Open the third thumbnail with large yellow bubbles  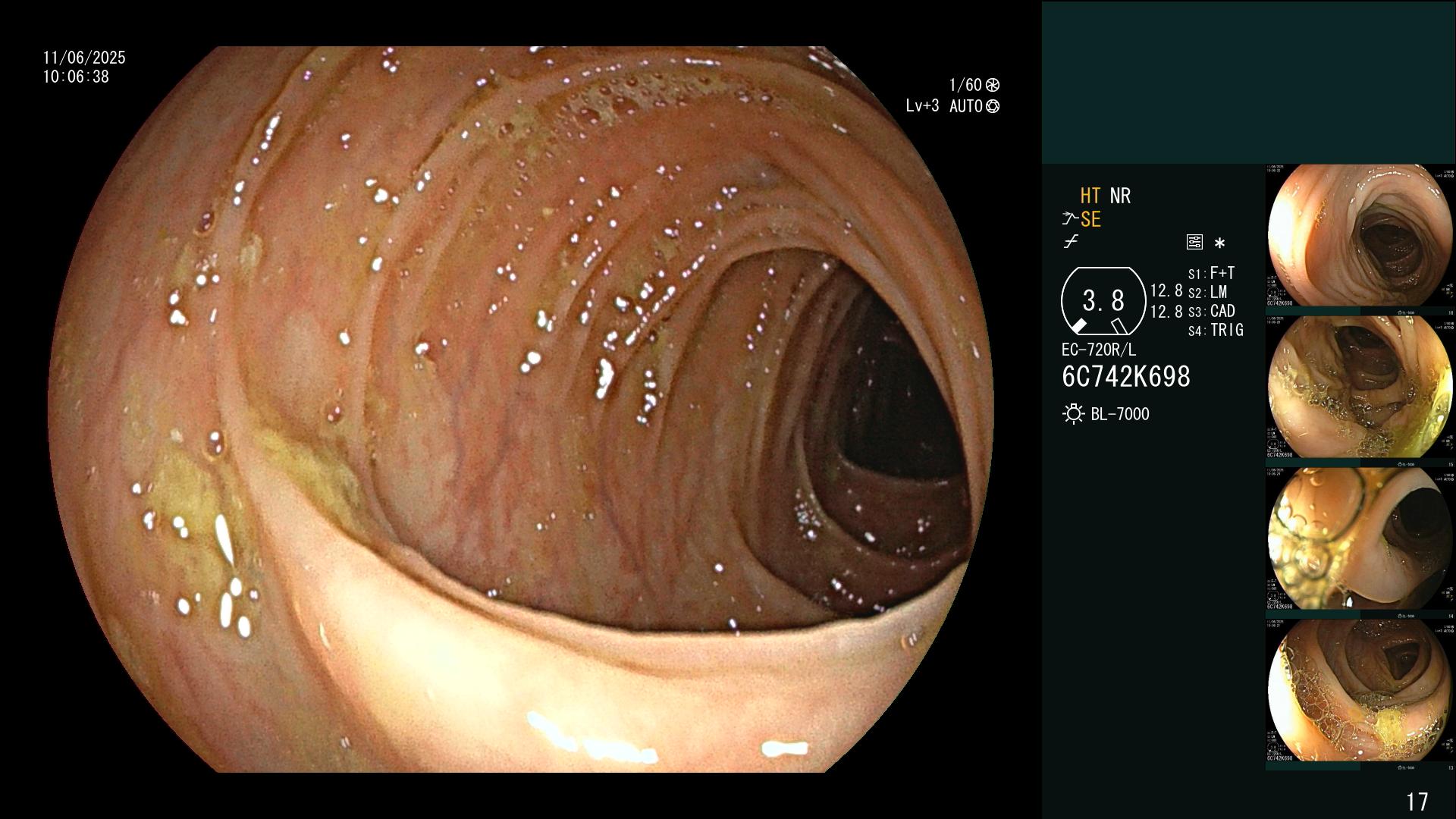click(x=1360, y=539)
